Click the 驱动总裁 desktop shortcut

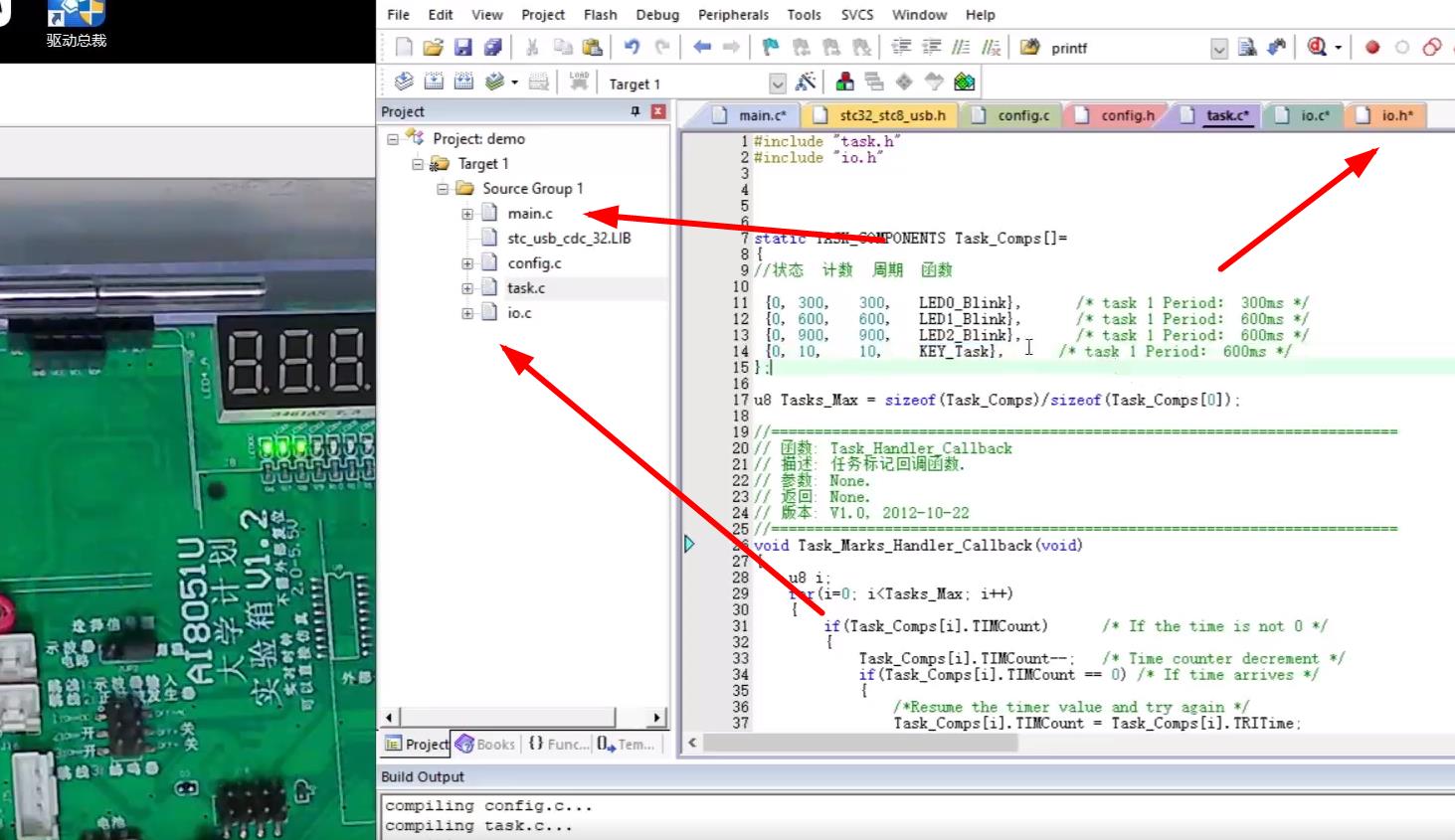(x=76, y=25)
